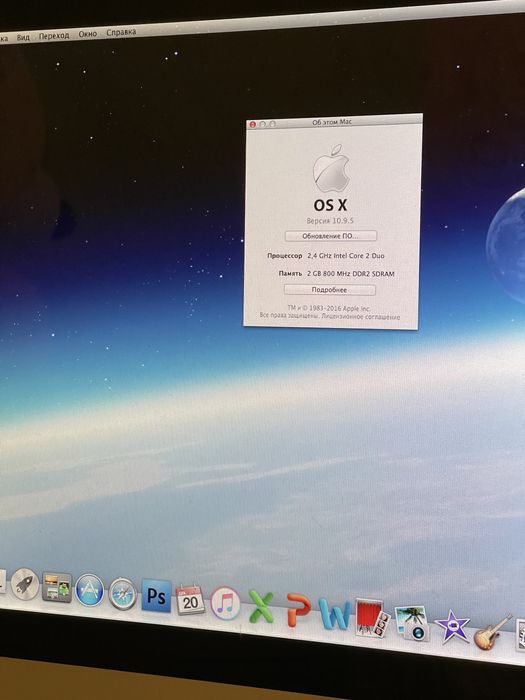Open Photo Booth from the Dock
Viewport: 525px width, 700px height.
click(x=372, y=618)
